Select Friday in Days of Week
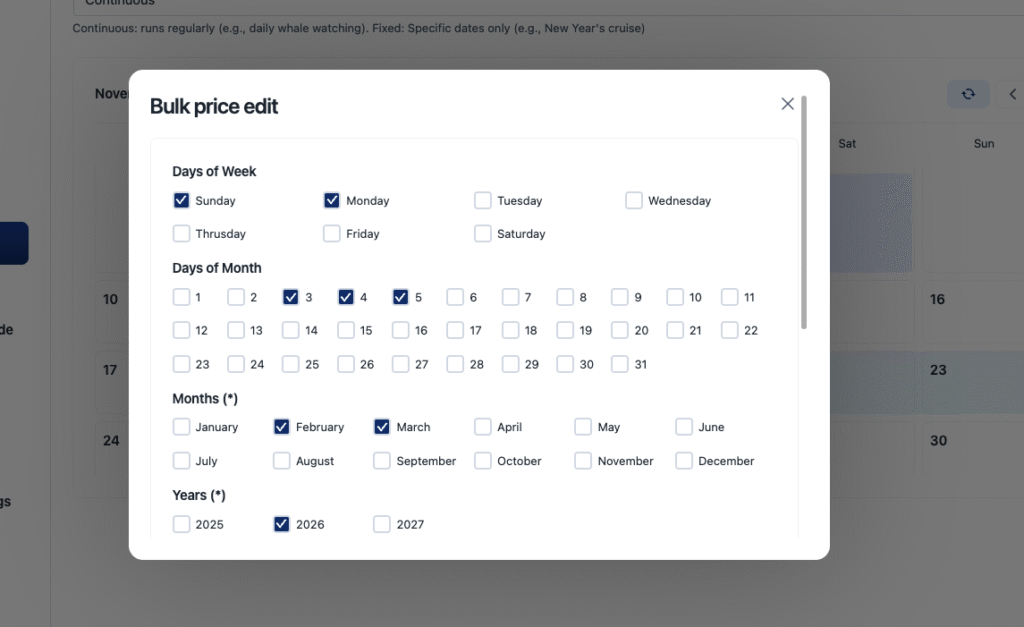Viewport: 1024px width, 627px height. pyautogui.click(x=332, y=233)
